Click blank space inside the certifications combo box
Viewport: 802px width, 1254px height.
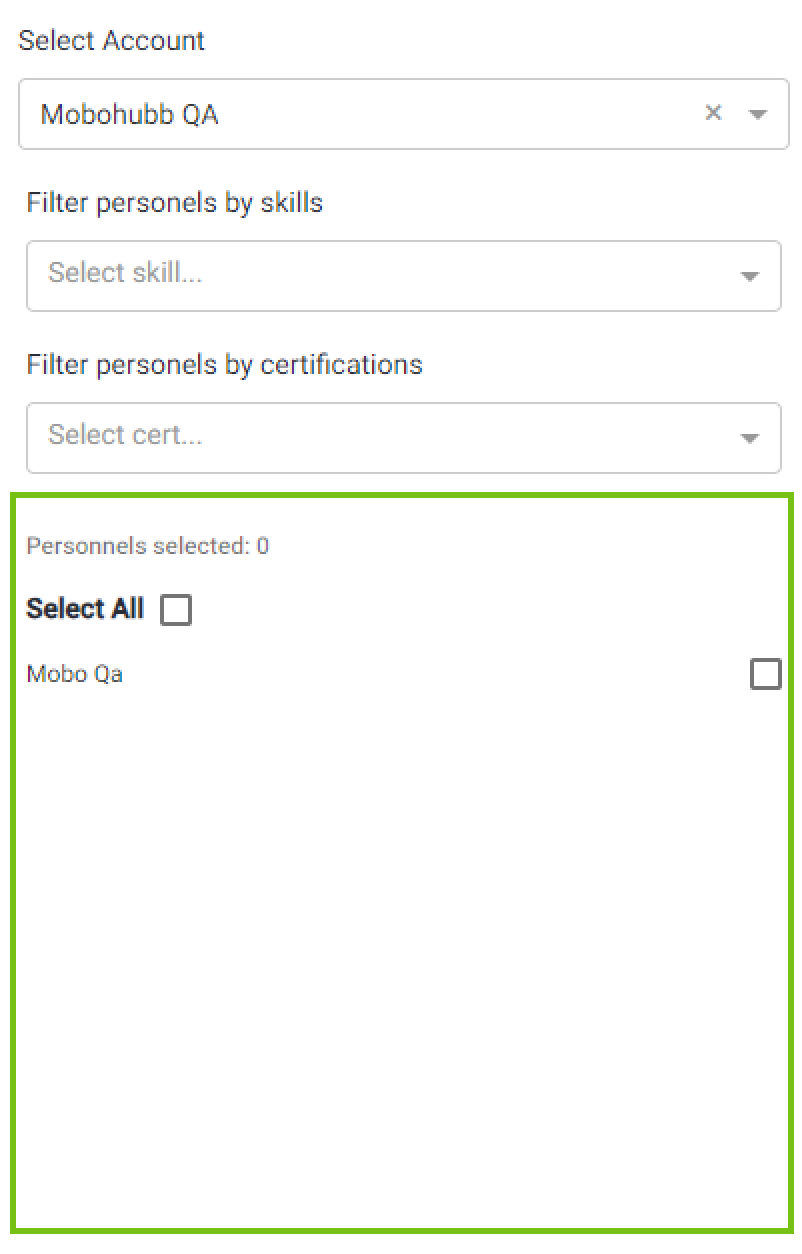point(450,438)
